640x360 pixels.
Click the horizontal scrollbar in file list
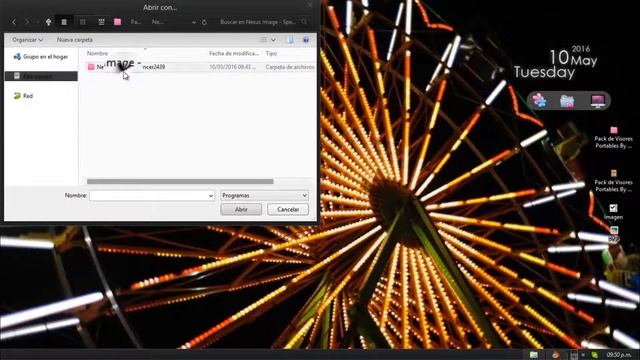(180, 181)
